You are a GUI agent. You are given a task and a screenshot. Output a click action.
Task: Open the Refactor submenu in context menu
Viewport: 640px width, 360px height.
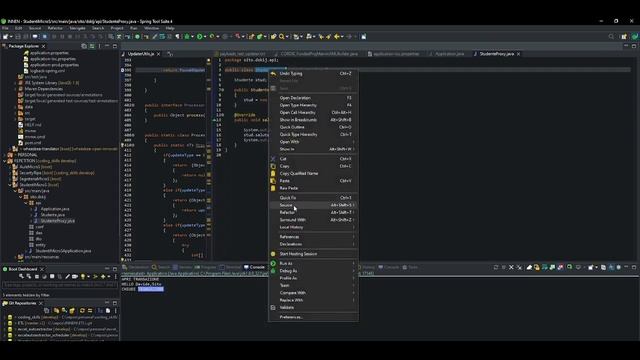[313, 213]
